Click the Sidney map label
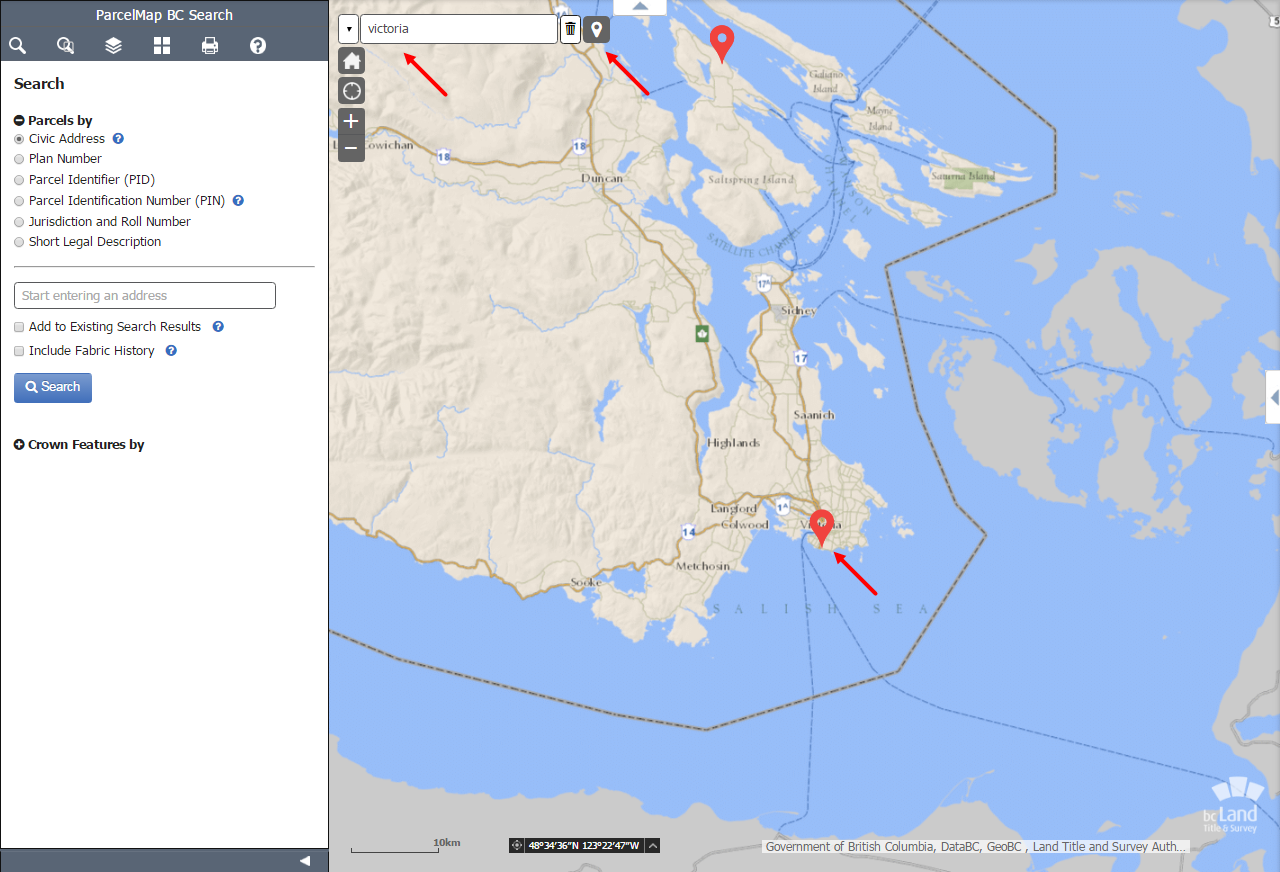This screenshot has height=872, width=1280. click(798, 311)
